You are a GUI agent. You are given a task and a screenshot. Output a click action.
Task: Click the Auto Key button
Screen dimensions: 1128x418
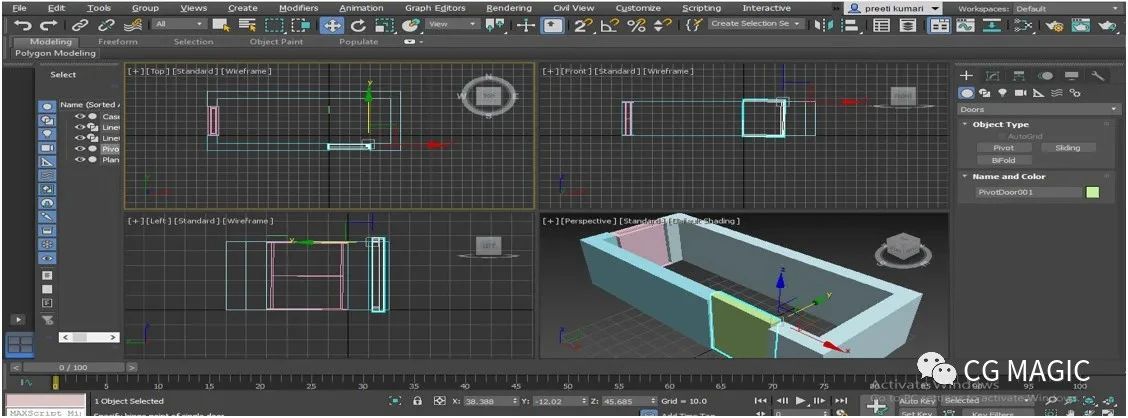(917, 401)
